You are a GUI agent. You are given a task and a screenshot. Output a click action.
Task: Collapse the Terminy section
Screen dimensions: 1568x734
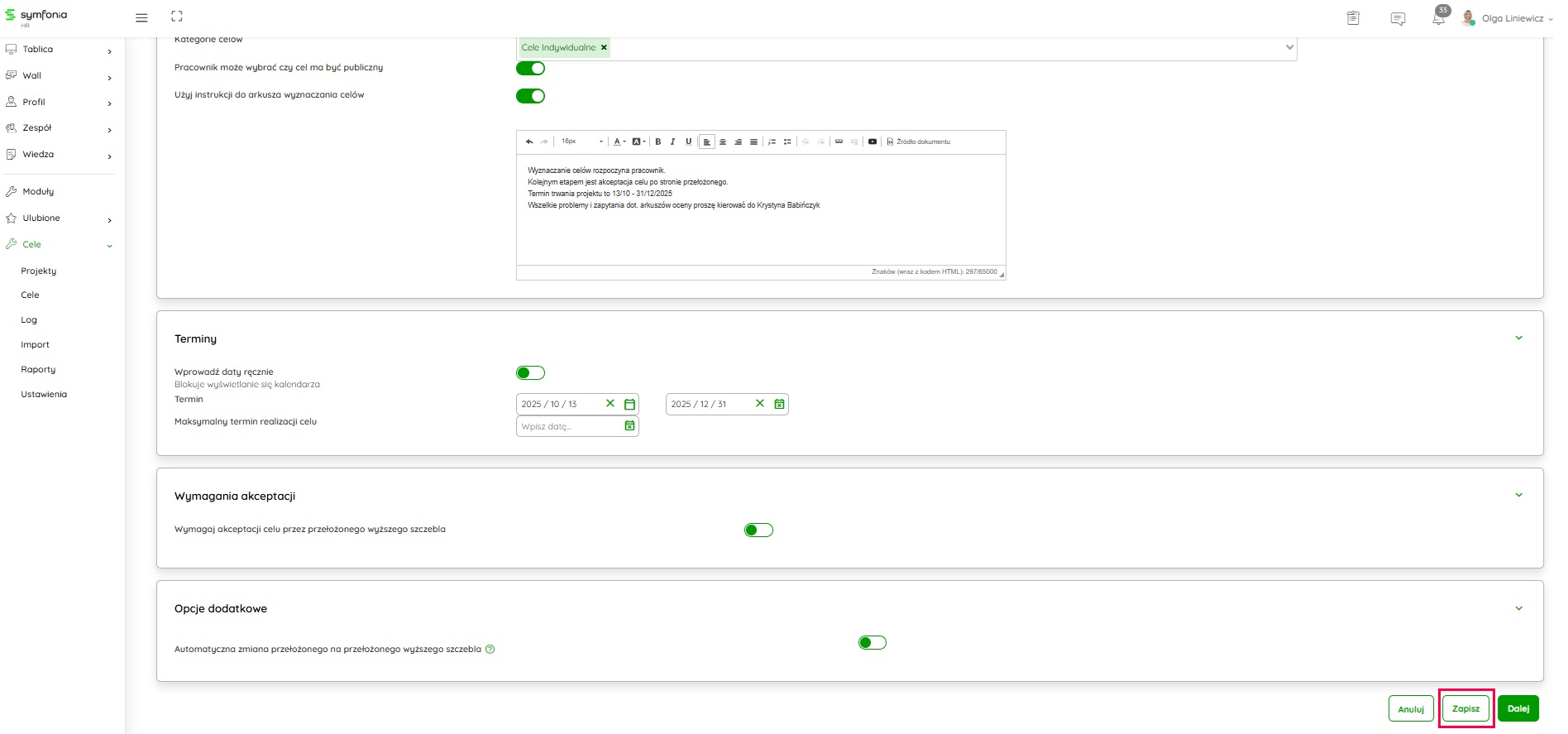pos(1518,338)
